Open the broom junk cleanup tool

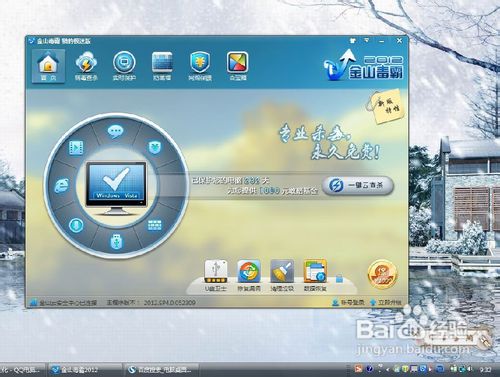click(282, 276)
